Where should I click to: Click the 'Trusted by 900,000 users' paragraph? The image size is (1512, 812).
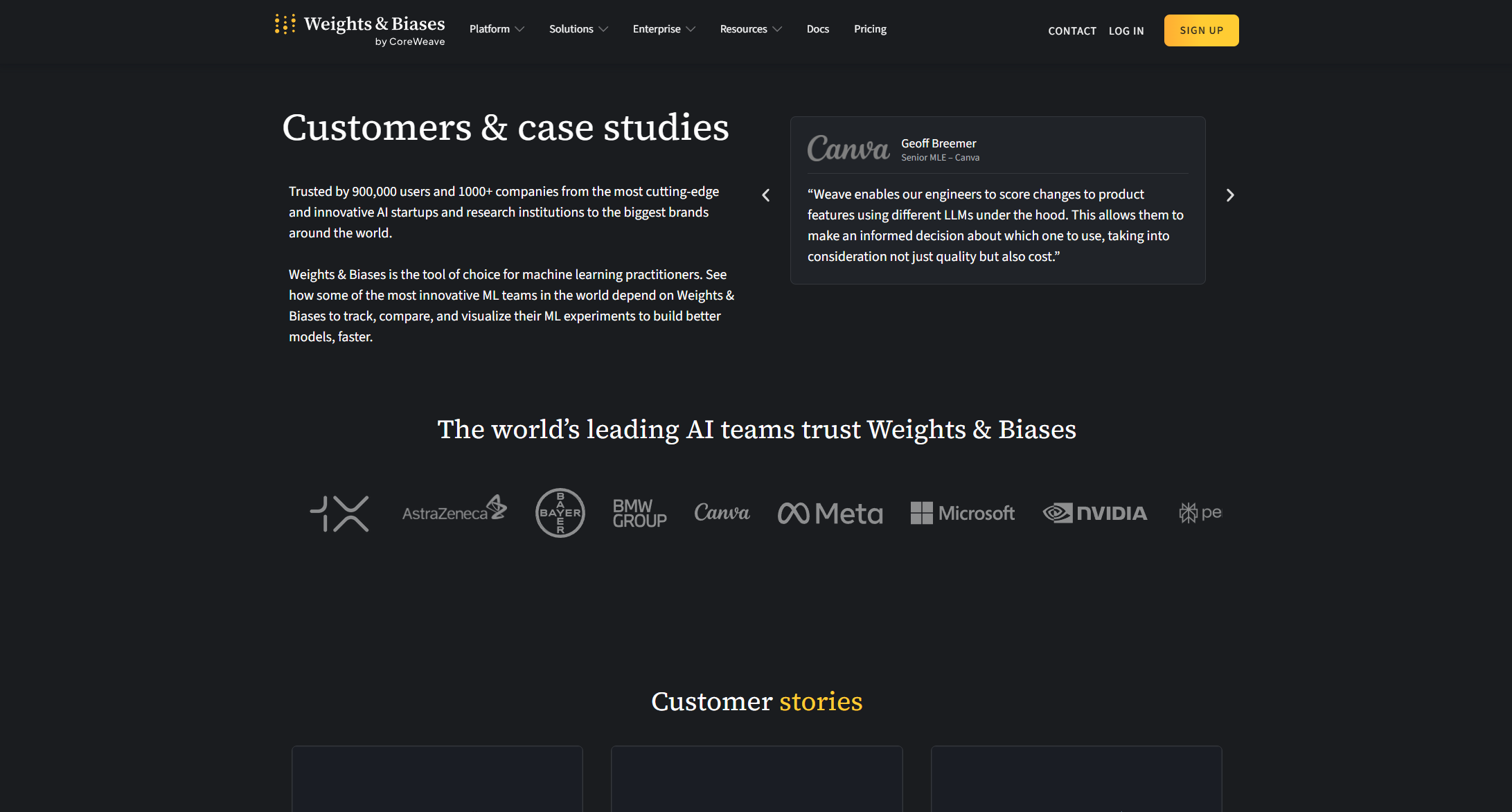(x=504, y=212)
